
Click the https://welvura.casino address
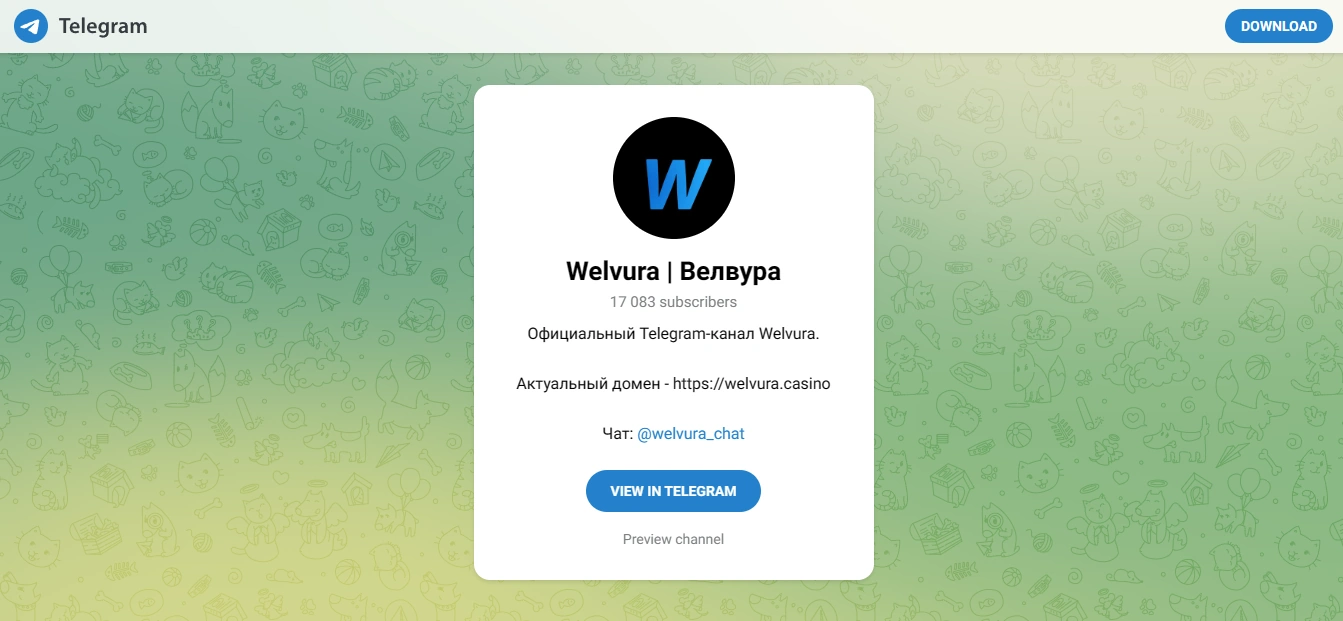pos(752,383)
